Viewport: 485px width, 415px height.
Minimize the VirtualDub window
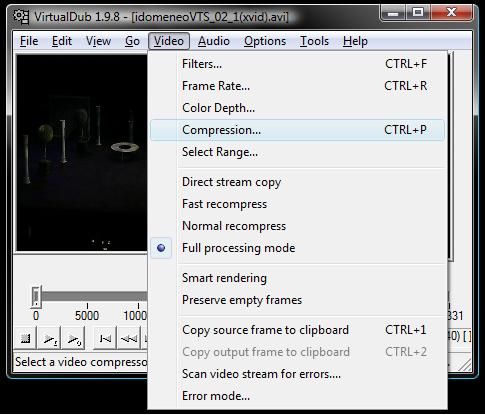[393, 13]
